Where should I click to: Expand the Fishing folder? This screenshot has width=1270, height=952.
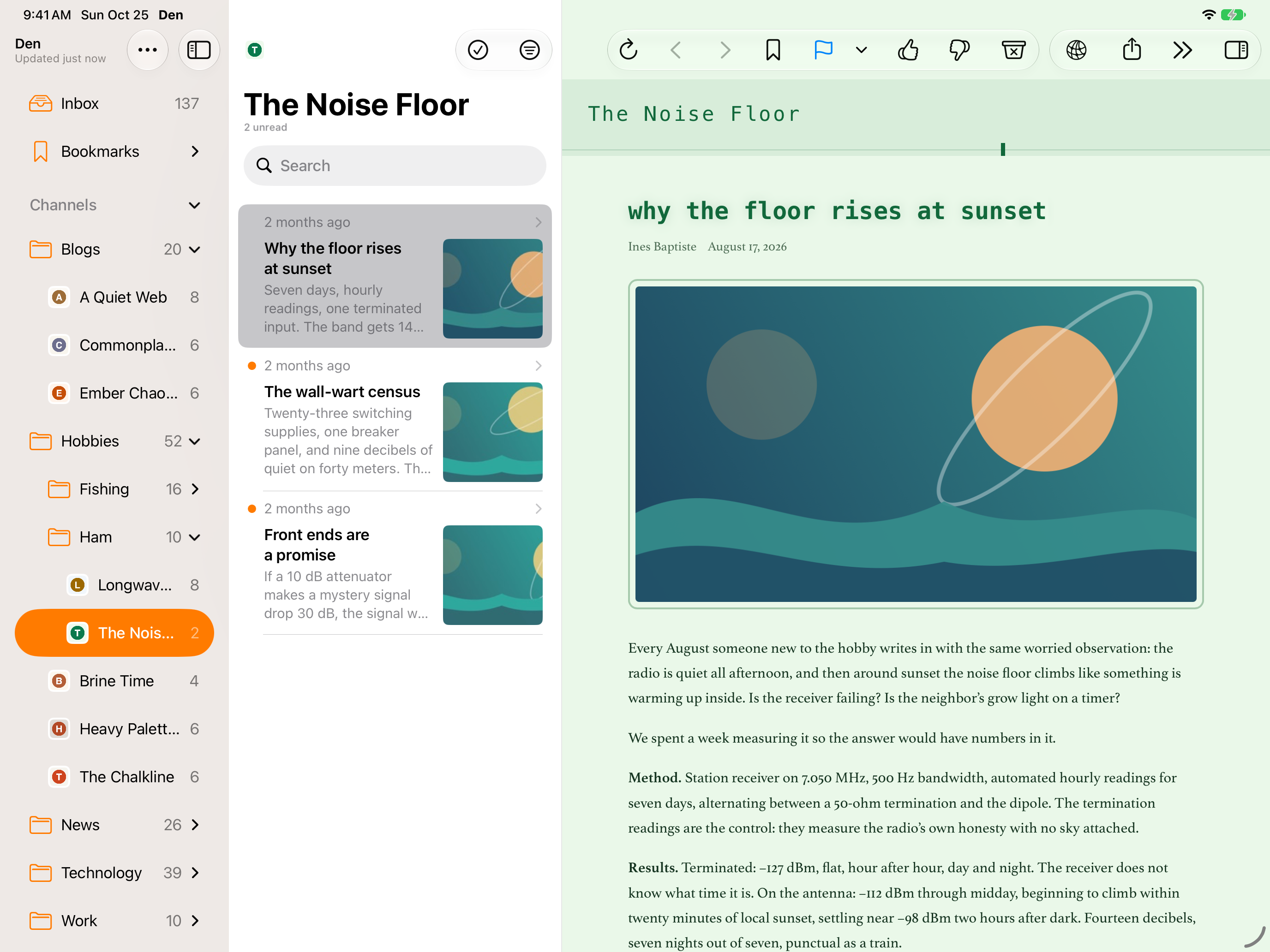coord(195,489)
